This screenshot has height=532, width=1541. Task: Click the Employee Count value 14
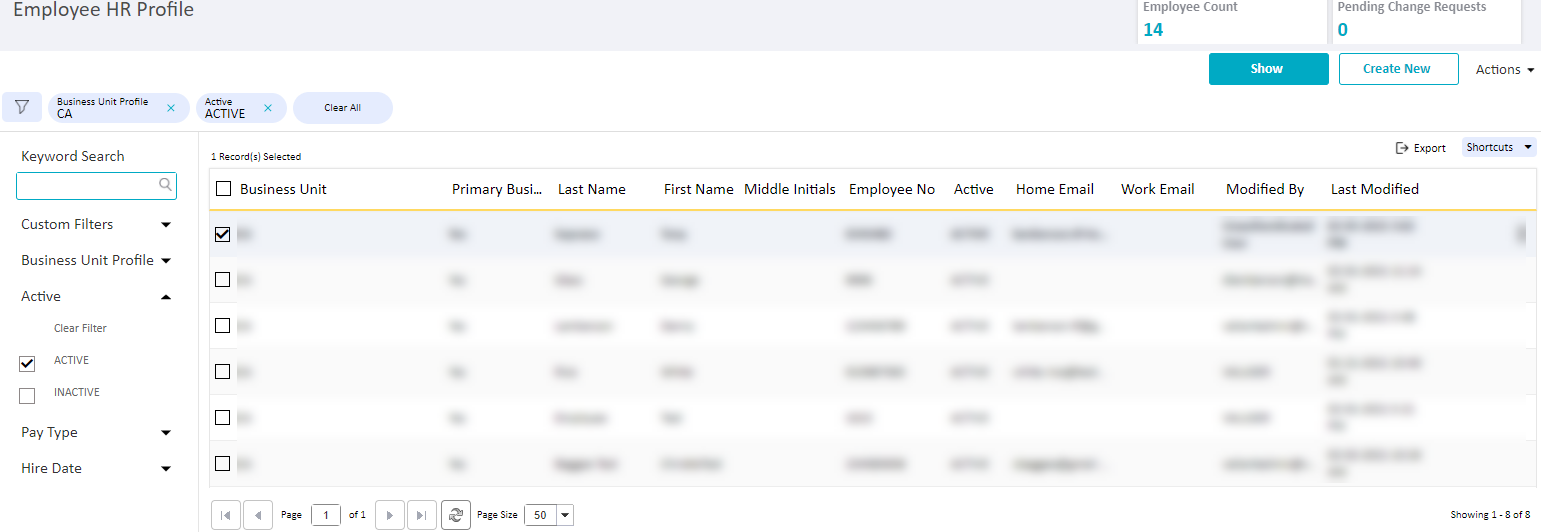coord(1153,30)
